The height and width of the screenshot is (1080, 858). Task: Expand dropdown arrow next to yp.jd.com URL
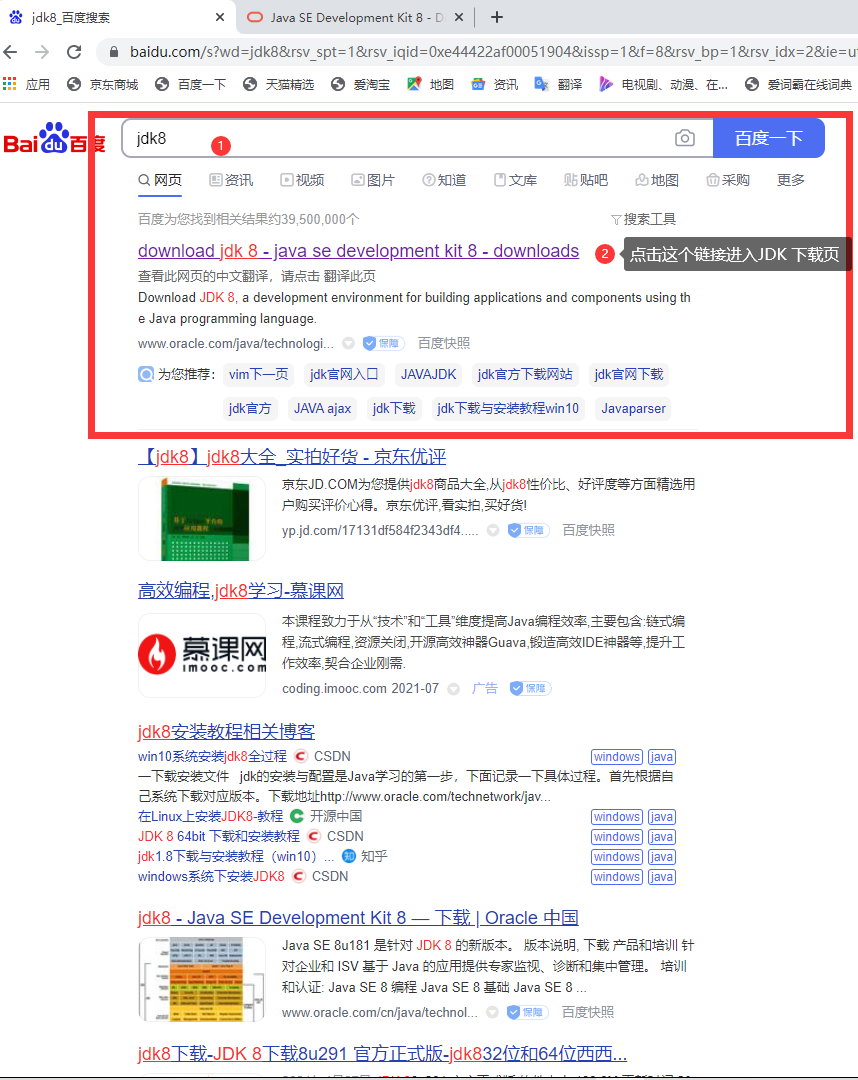pyautogui.click(x=493, y=530)
